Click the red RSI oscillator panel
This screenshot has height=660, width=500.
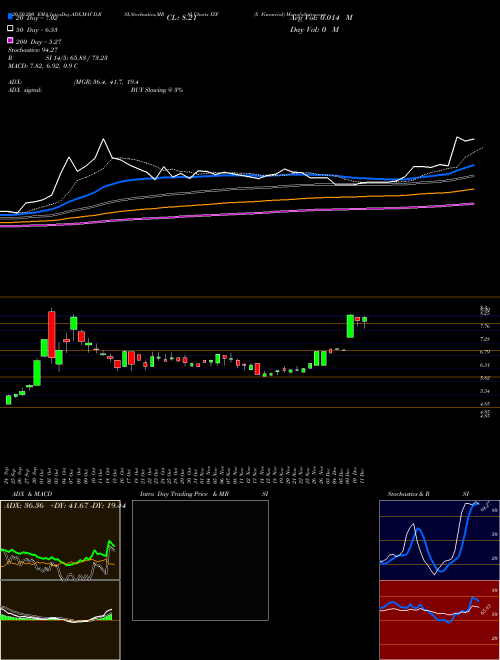[439, 620]
